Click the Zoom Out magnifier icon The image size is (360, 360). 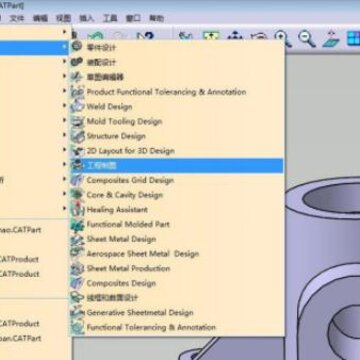pos(306,38)
